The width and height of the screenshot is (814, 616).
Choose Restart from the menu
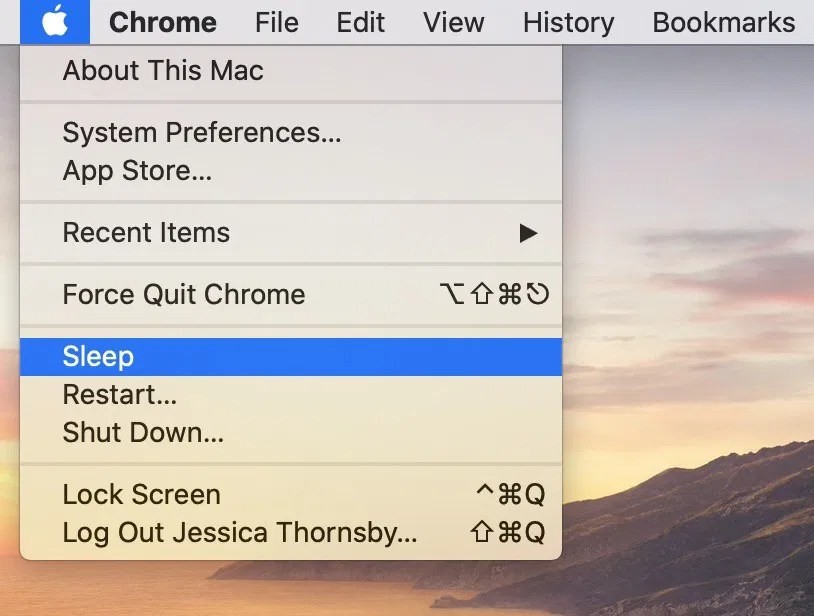(x=119, y=394)
